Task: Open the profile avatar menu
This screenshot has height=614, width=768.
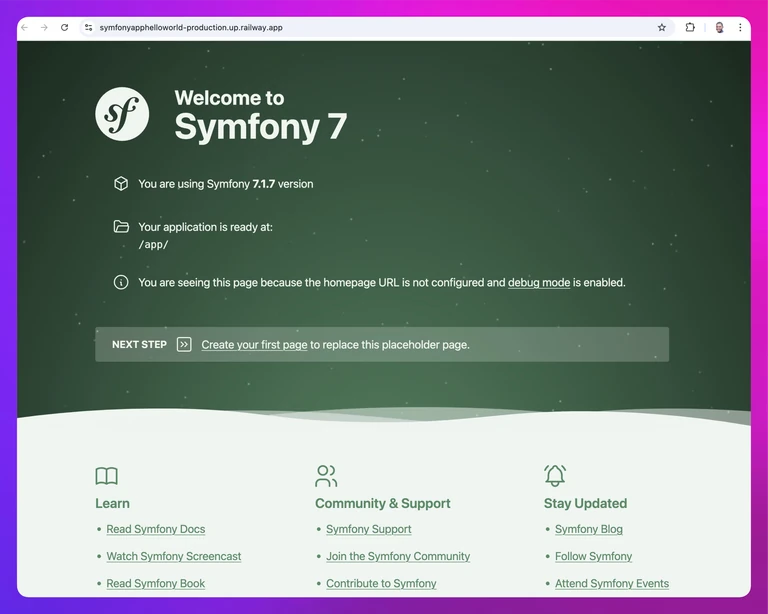Action: [x=720, y=27]
